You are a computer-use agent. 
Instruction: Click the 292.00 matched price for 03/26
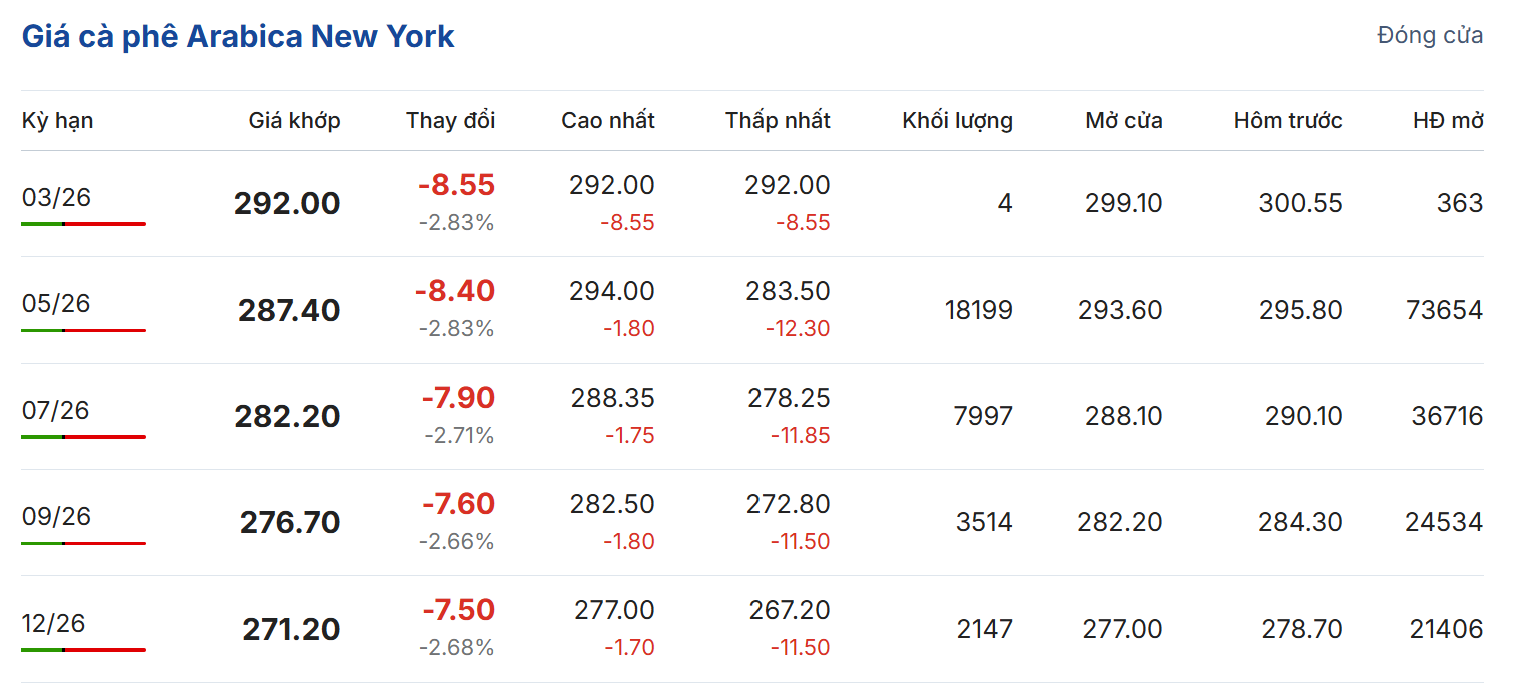287,204
